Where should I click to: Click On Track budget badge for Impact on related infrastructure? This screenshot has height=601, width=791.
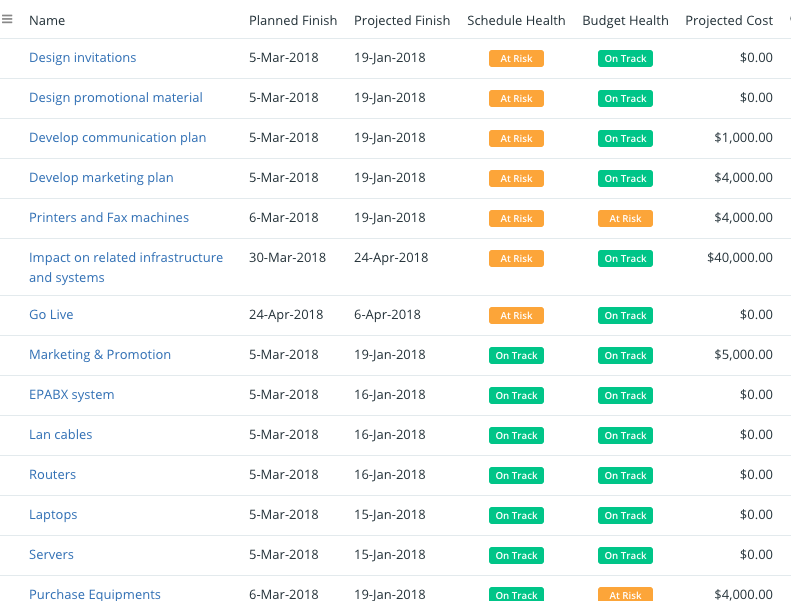click(x=625, y=258)
